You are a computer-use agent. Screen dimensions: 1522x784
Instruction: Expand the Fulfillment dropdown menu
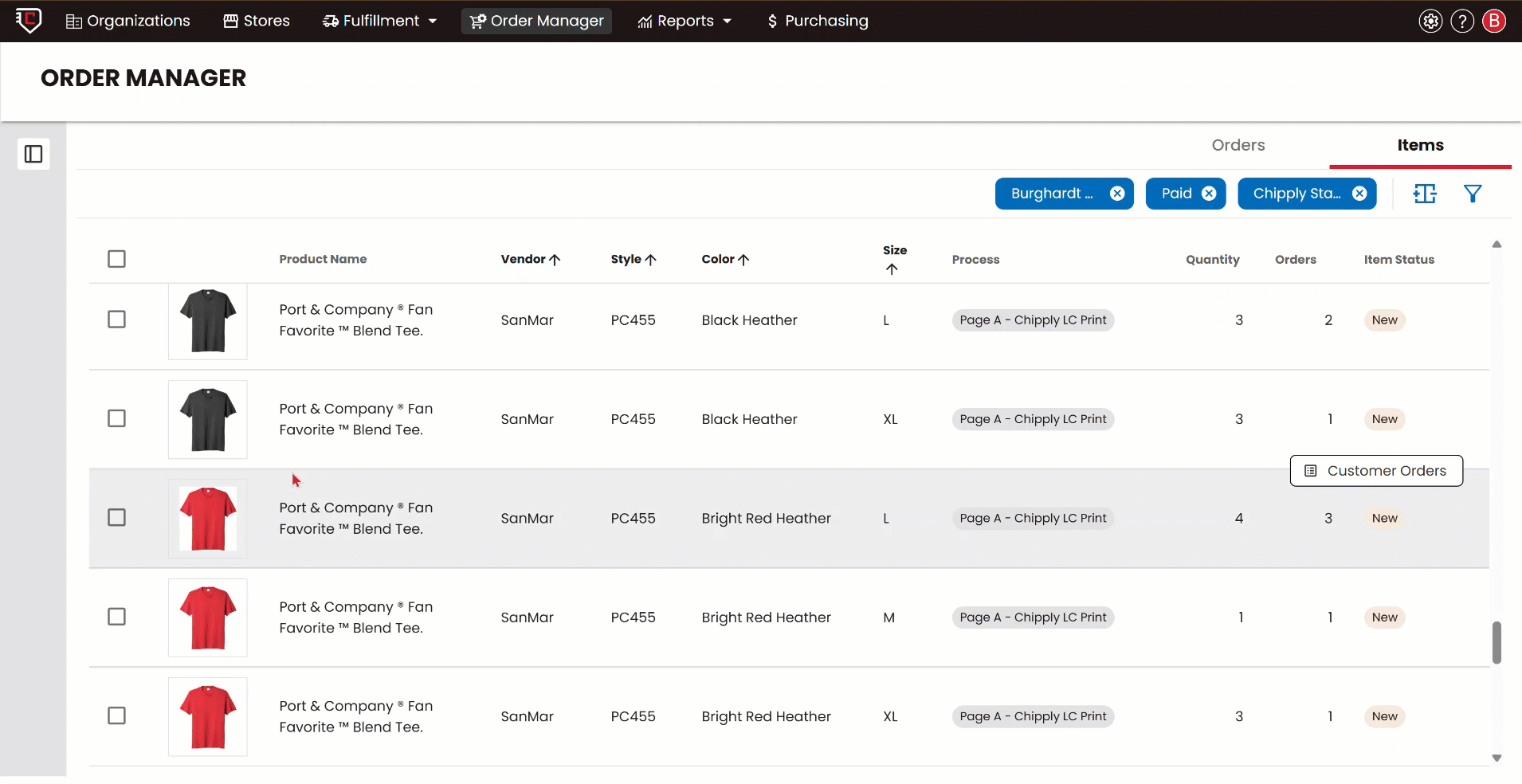pos(380,21)
